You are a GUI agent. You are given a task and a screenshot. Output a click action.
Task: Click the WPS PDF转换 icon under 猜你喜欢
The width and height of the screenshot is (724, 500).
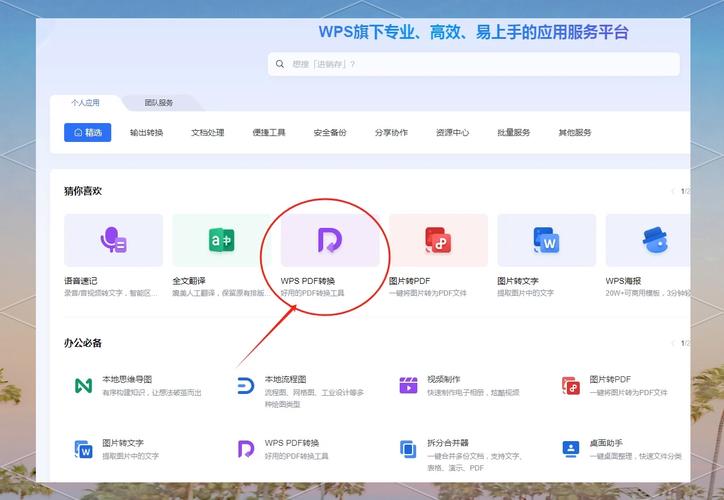coord(330,240)
